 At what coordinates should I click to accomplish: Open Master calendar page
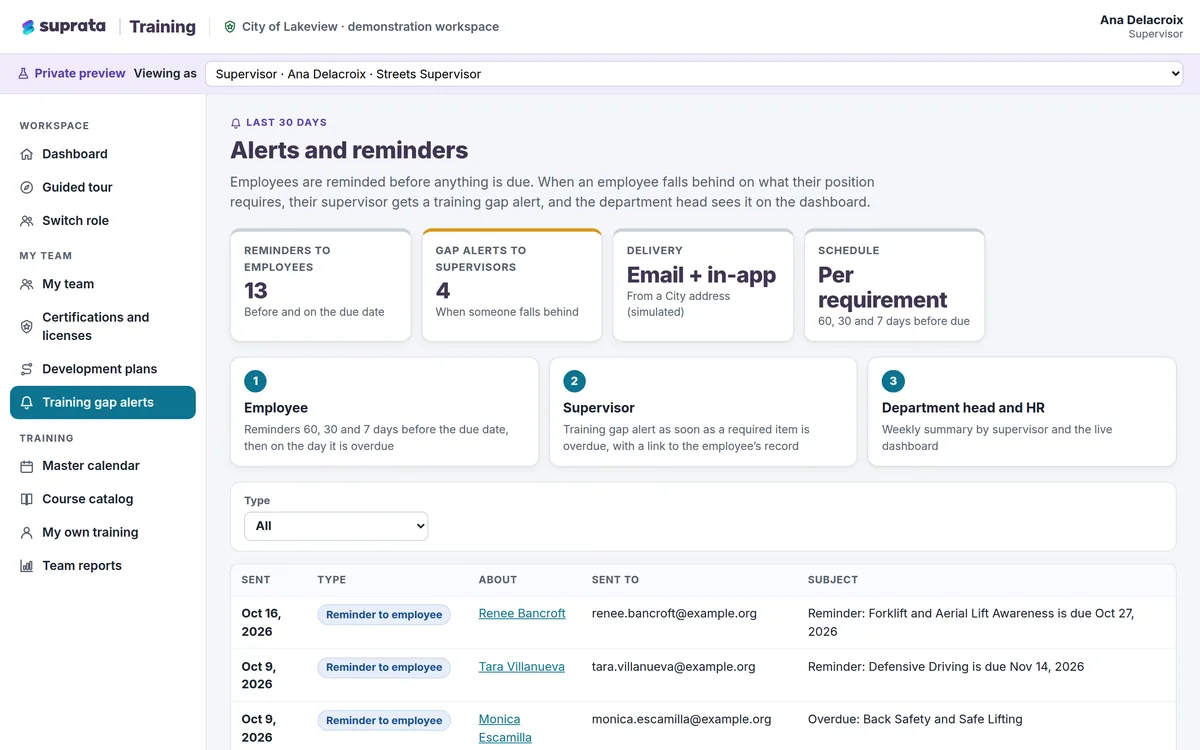[103, 466]
